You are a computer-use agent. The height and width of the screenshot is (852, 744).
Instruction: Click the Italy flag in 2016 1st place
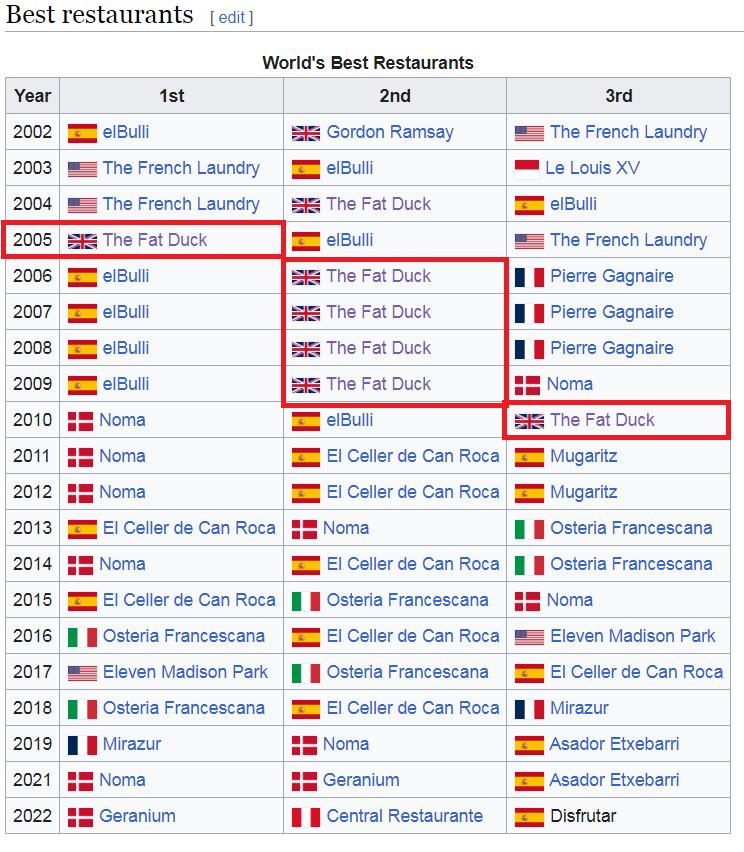(x=82, y=637)
